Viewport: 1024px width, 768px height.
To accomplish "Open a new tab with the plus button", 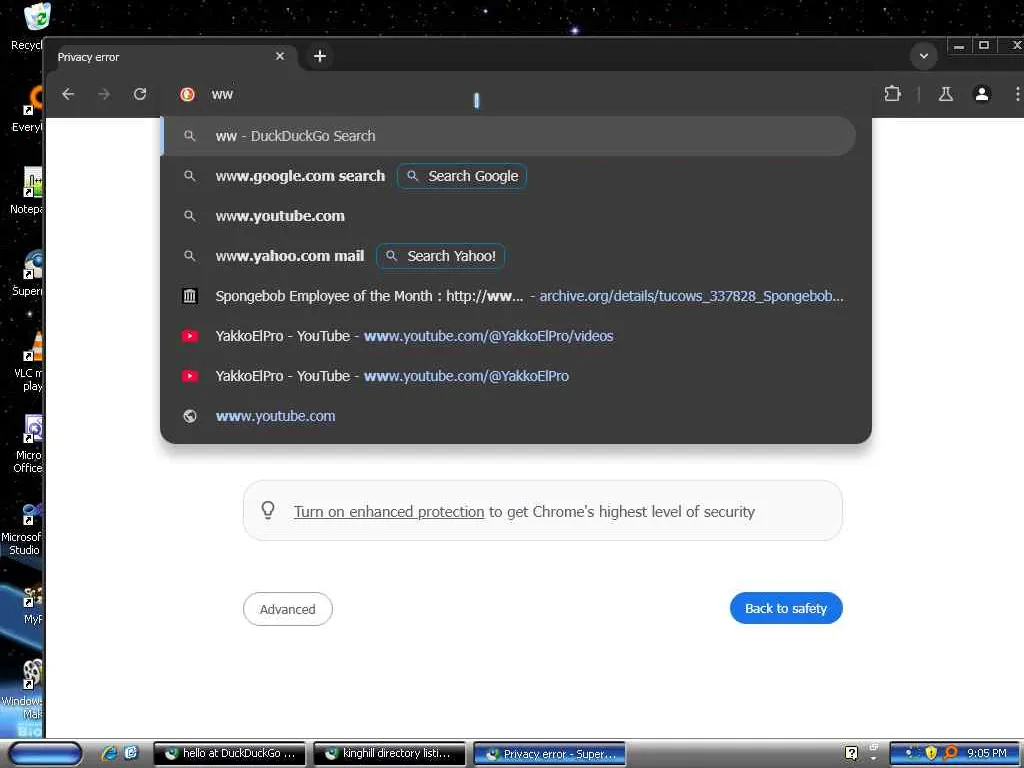I will click(x=319, y=56).
